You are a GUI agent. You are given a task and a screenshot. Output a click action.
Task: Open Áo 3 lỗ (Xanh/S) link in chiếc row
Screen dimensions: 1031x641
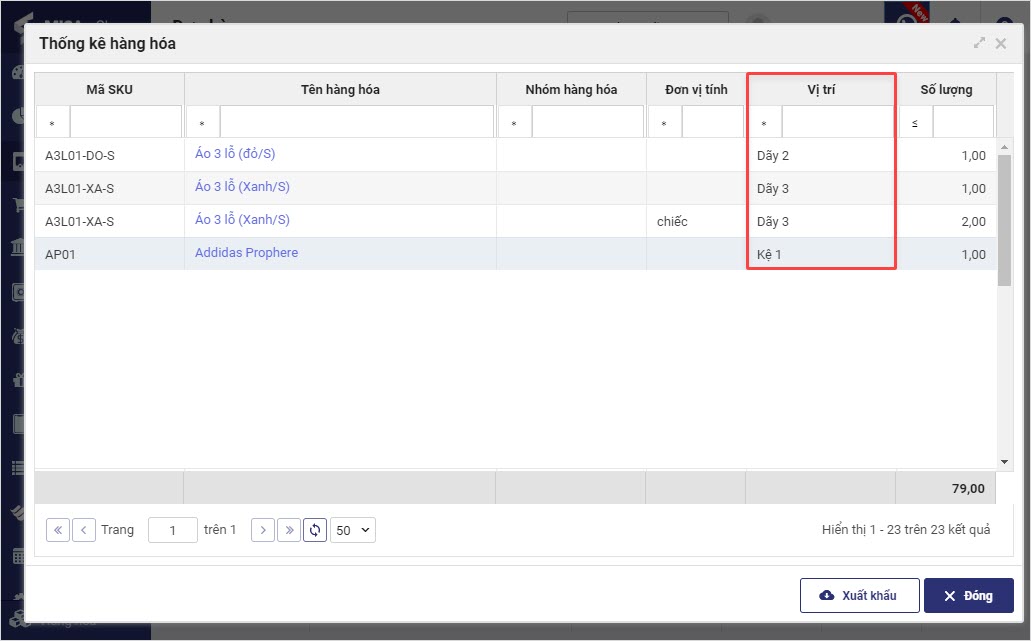coord(242,220)
